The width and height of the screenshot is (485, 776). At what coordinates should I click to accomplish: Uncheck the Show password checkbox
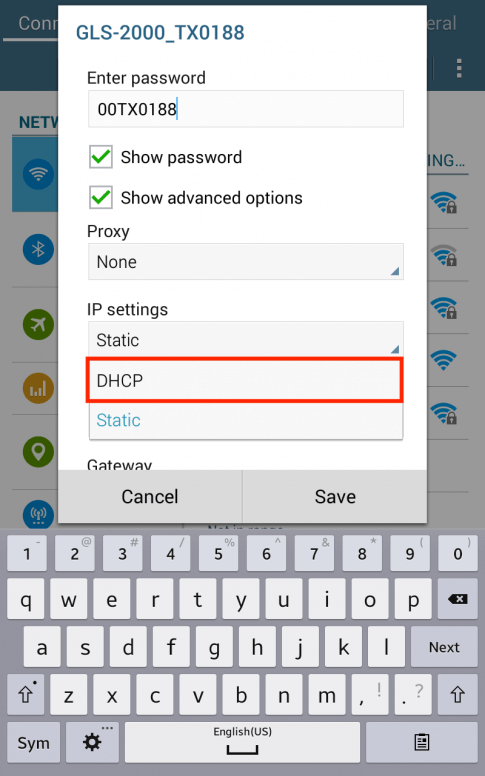point(101,157)
